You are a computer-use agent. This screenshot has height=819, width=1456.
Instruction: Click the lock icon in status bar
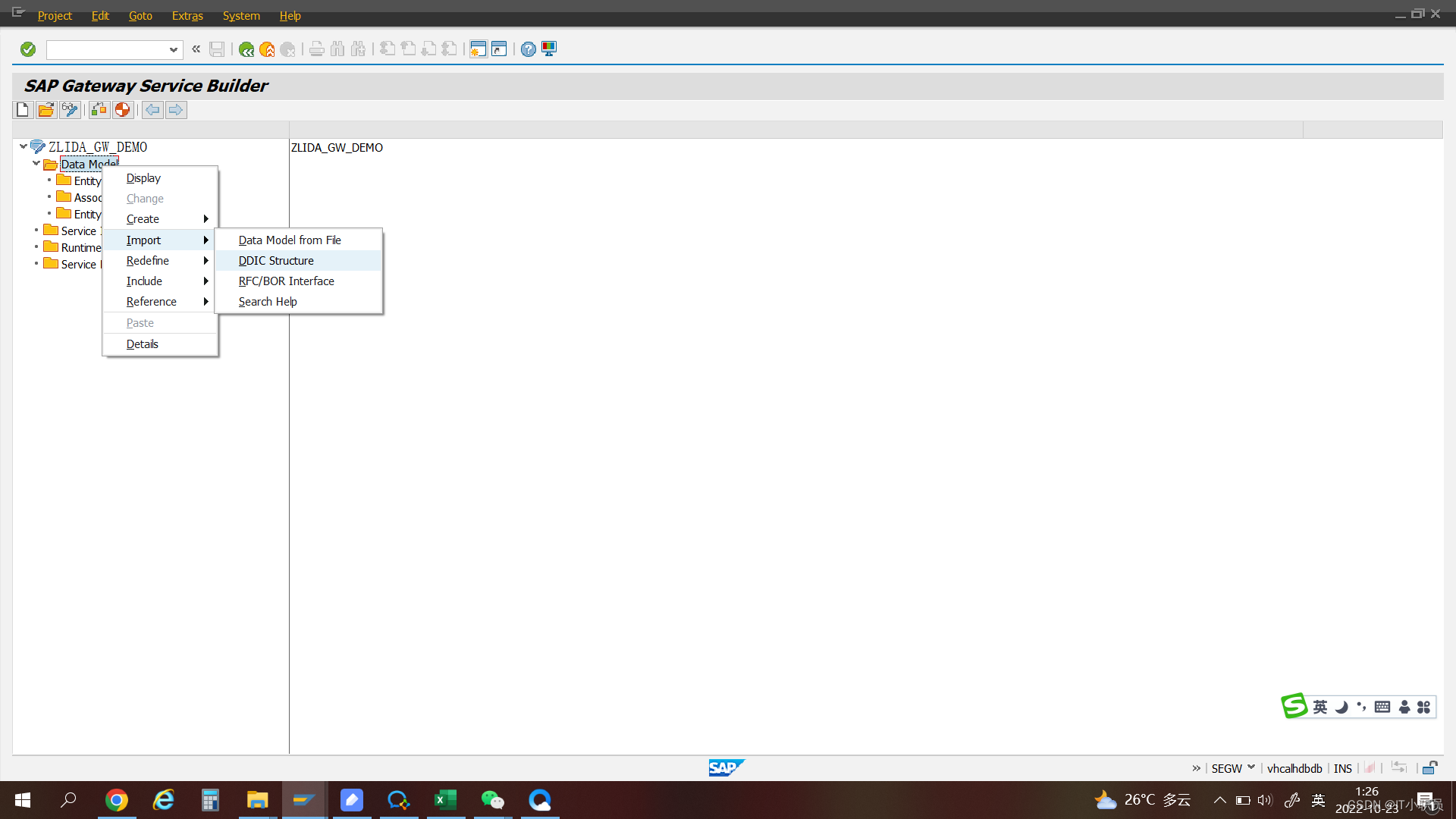pos(1429,768)
